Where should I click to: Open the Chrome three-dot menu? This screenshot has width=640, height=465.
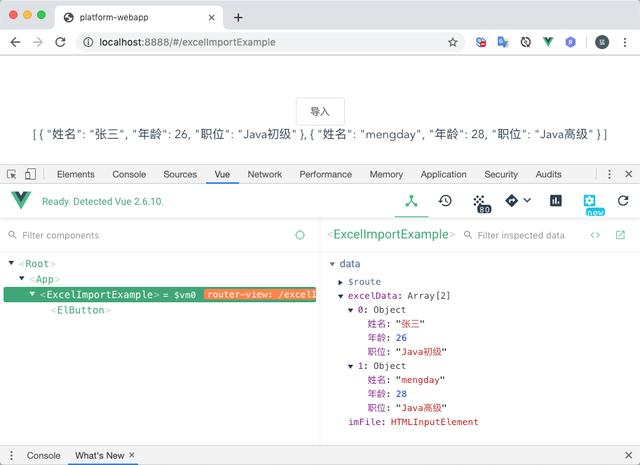coord(624,42)
